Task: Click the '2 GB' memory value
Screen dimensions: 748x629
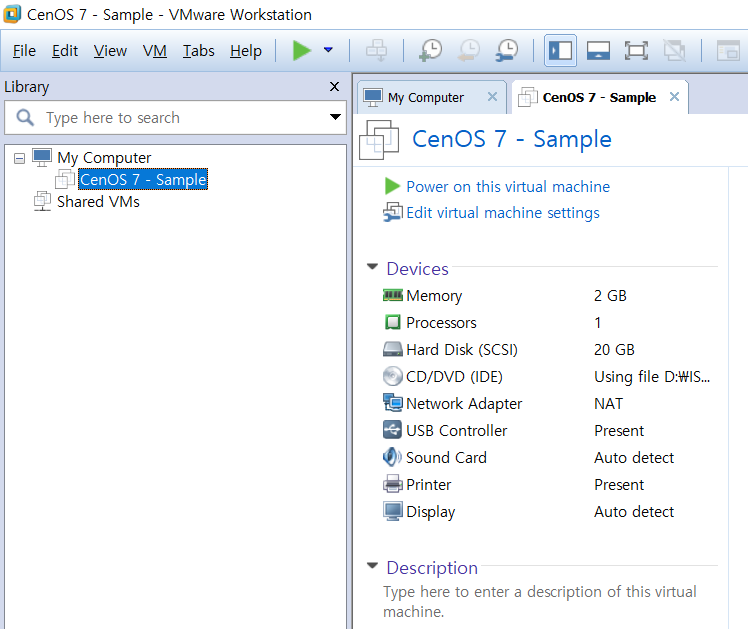Action: (610, 296)
